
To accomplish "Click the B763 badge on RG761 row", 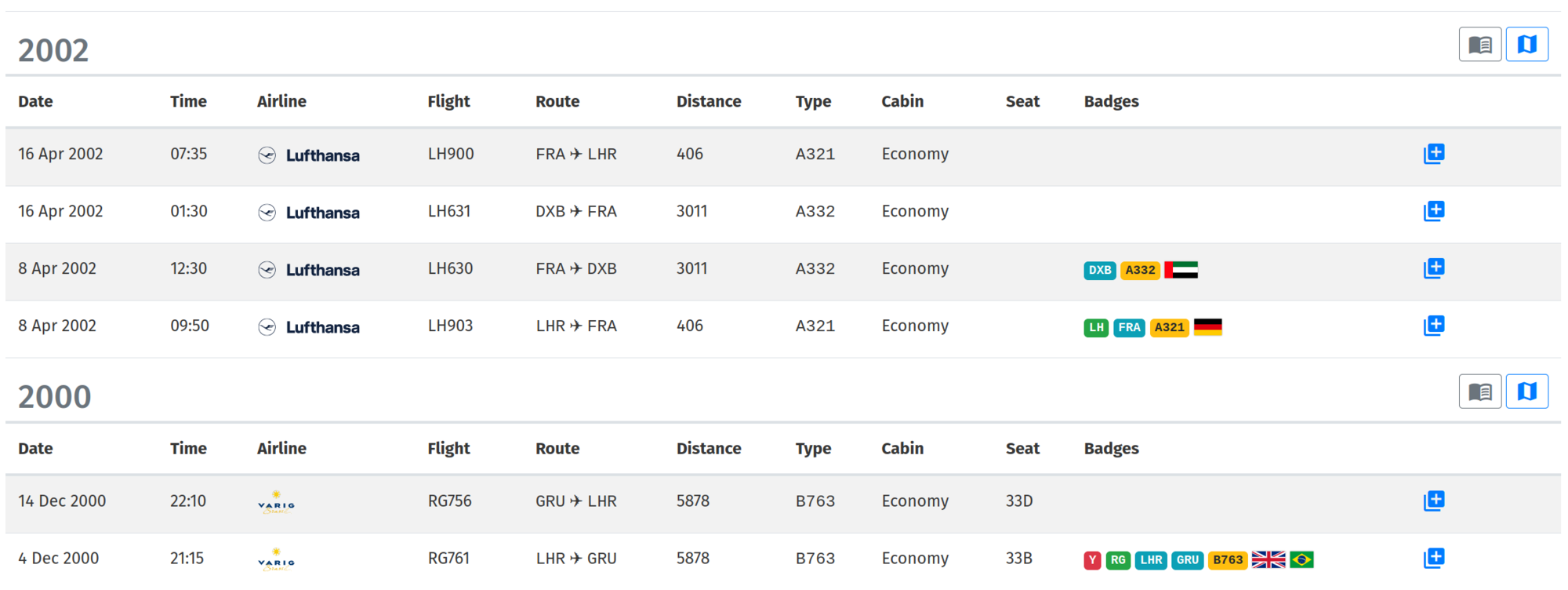I will point(1228,560).
